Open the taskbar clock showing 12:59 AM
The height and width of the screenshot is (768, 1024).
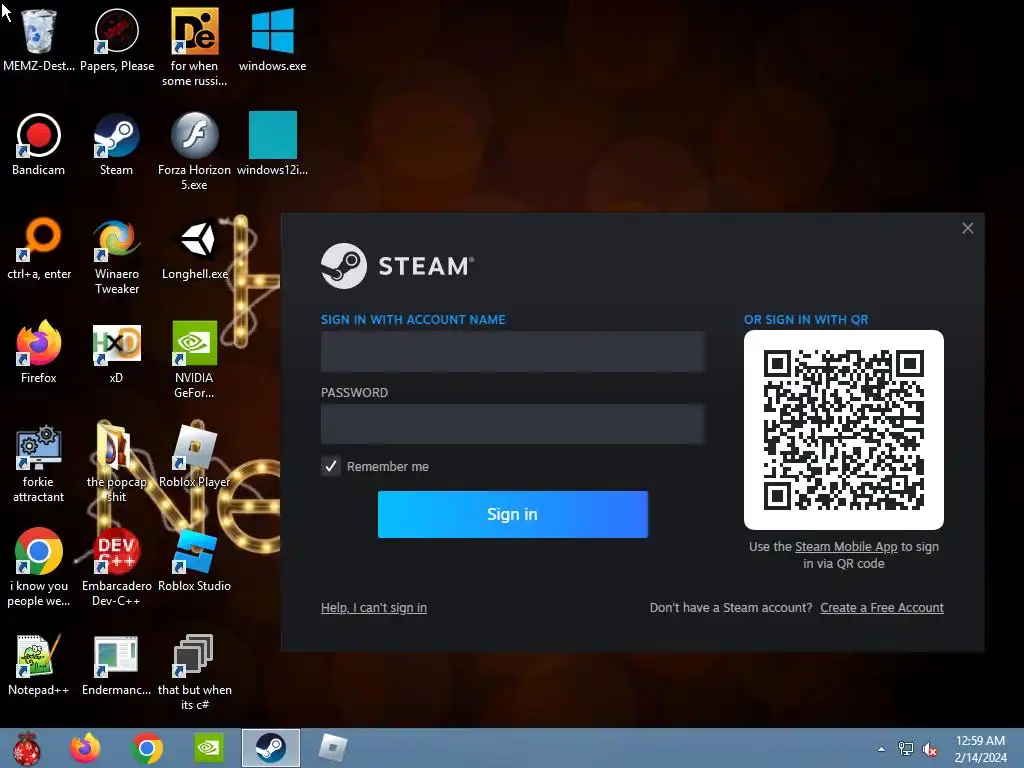tap(980, 749)
